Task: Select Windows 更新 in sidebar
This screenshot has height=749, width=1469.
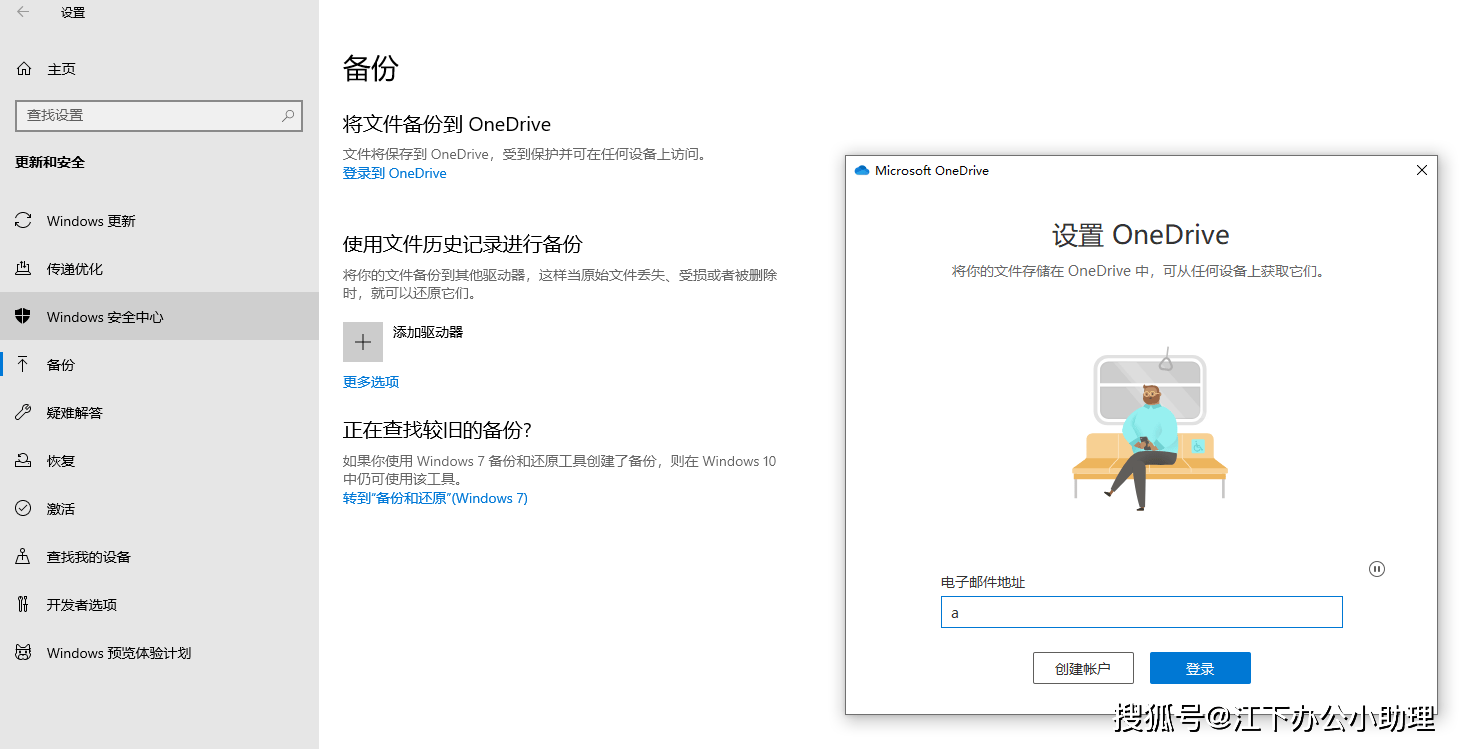Action: [x=160, y=221]
